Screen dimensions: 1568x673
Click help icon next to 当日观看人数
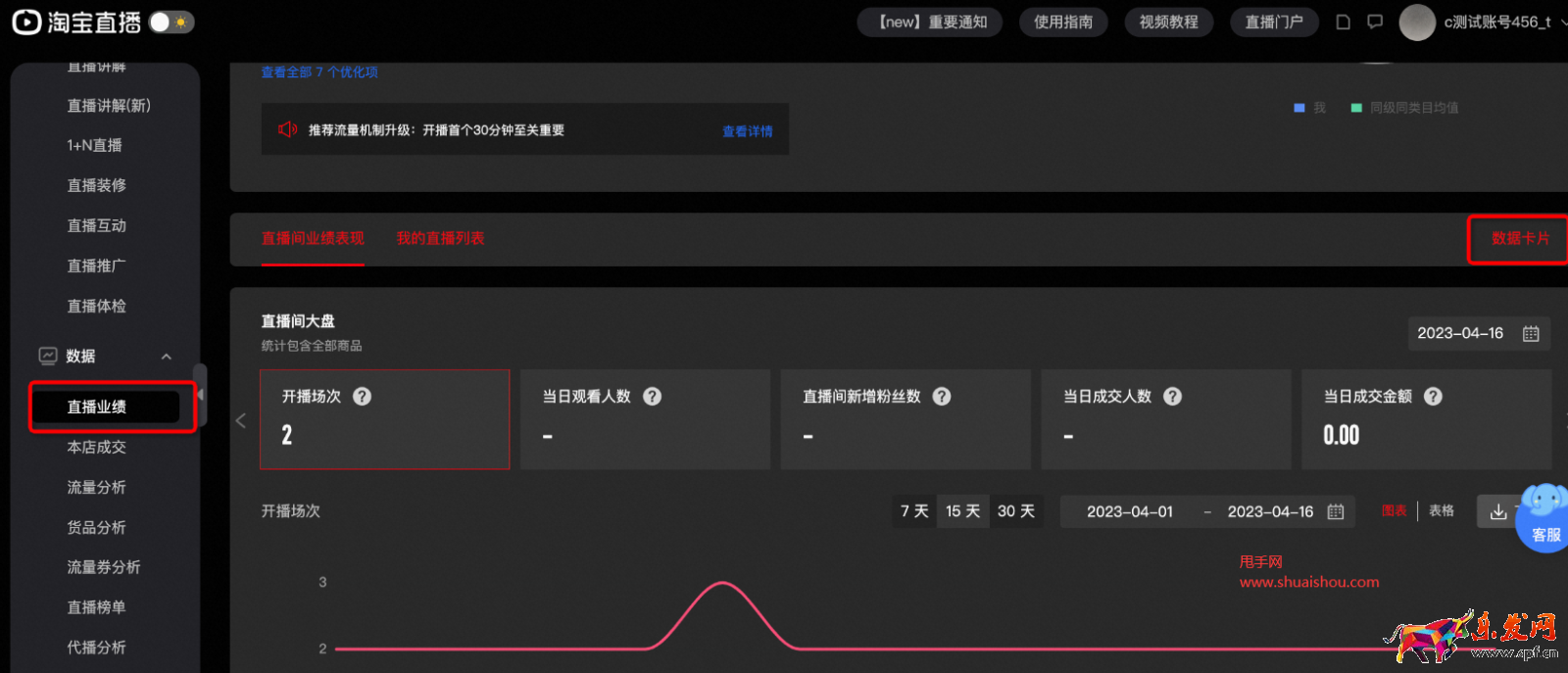(652, 397)
